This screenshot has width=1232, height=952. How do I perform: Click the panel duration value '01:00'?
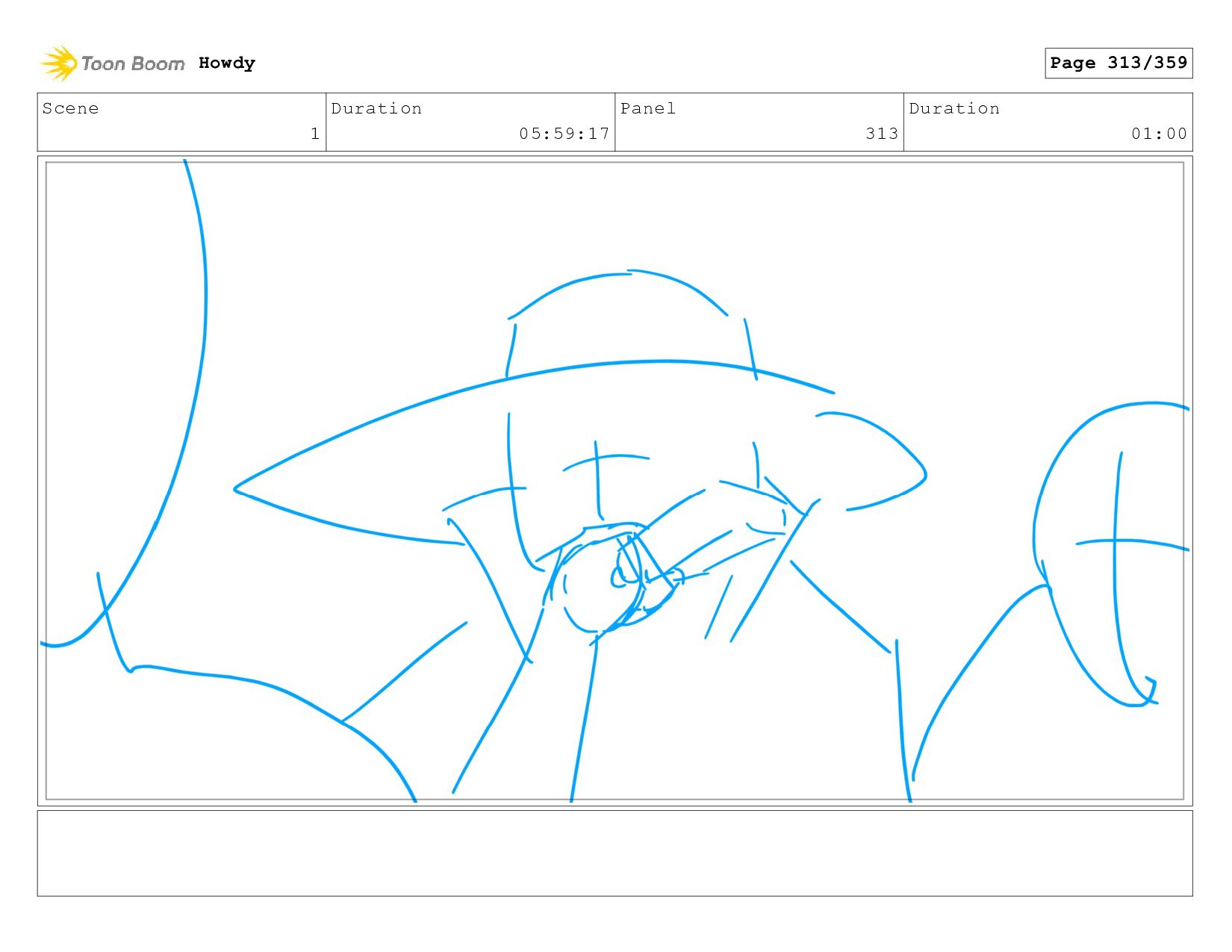pyautogui.click(x=1159, y=134)
